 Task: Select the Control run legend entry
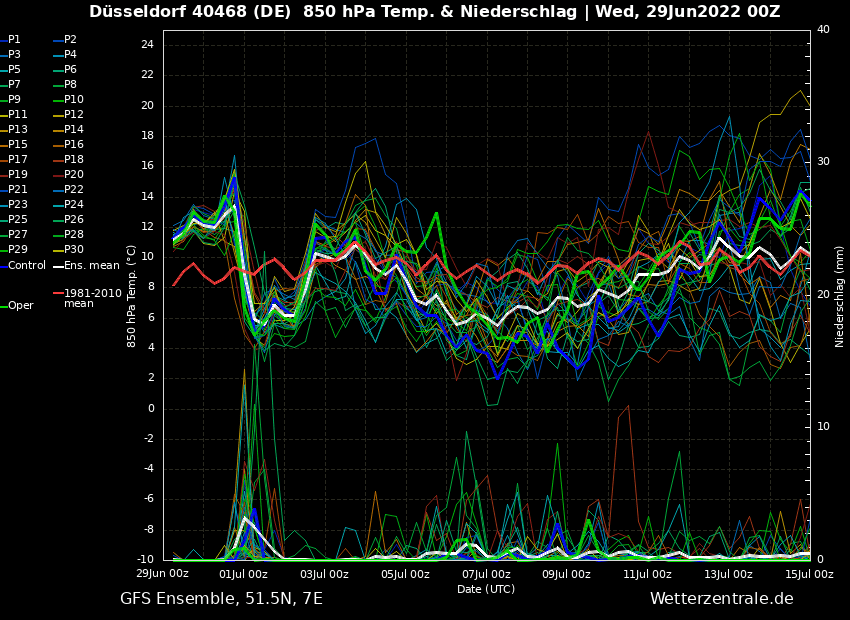click(x=27, y=266)
